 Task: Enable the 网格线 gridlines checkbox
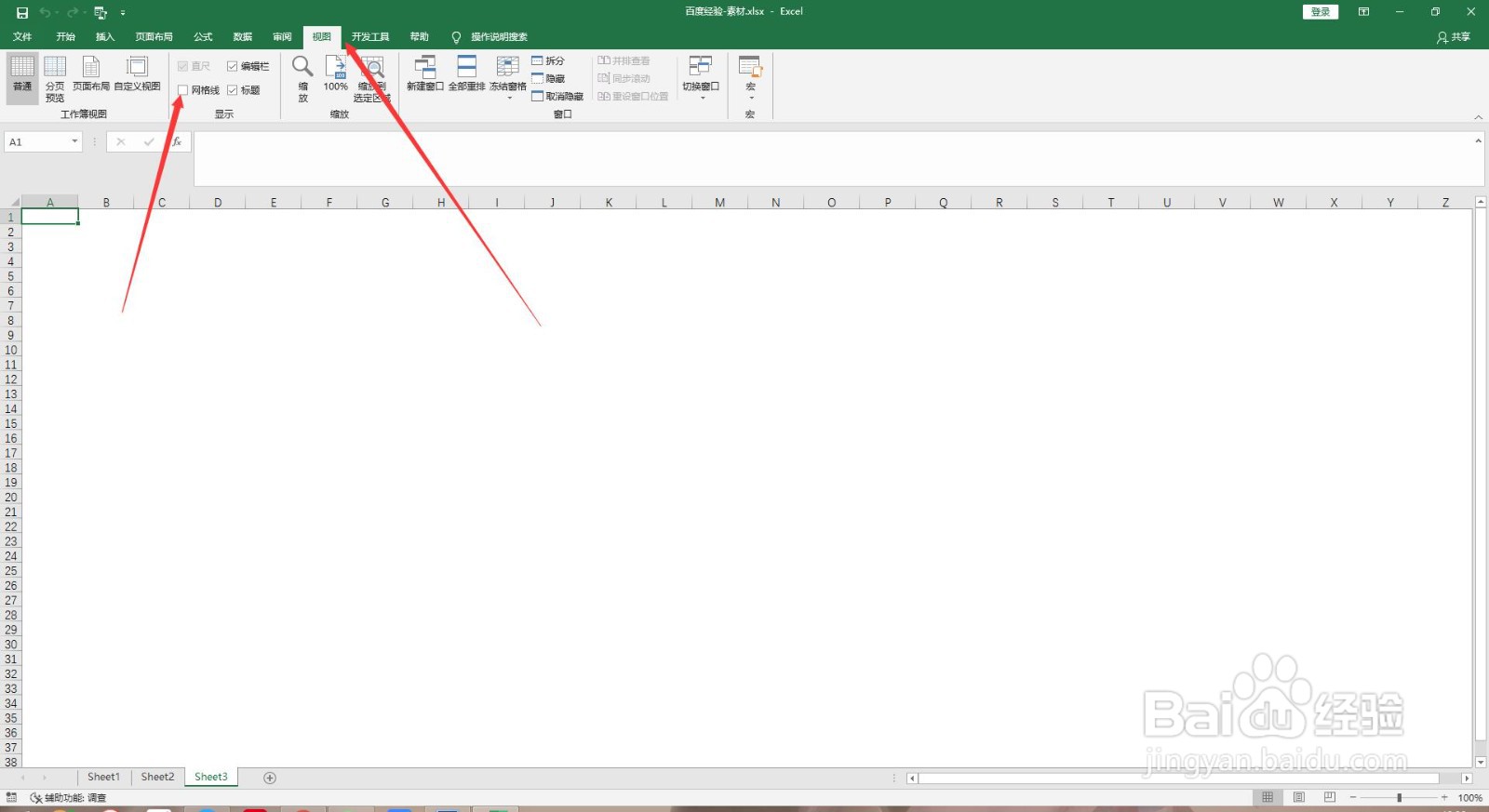(183, 90)
